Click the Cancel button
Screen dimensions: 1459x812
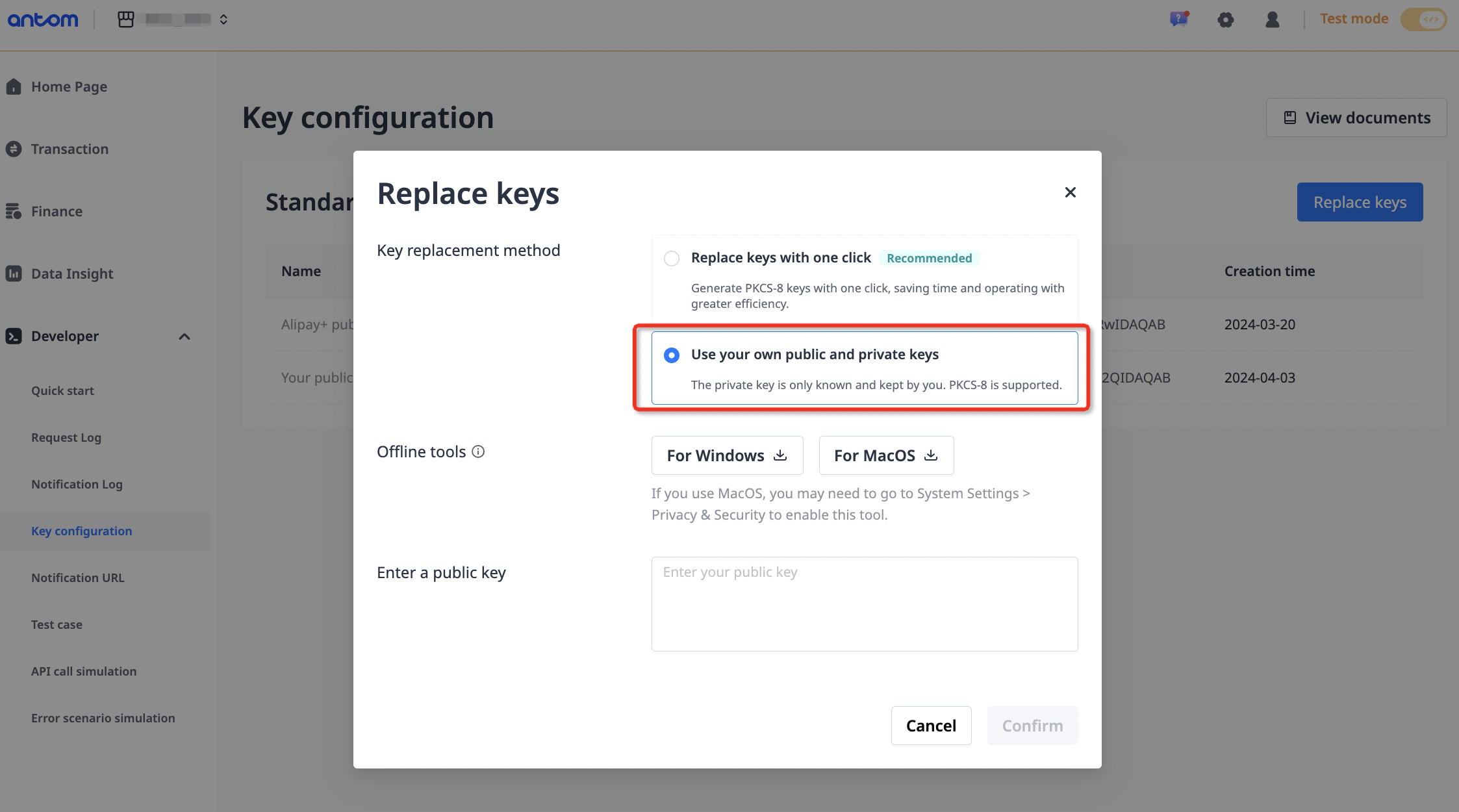pos(931,726)
